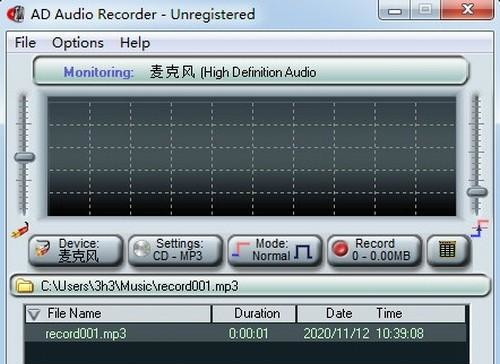Image resolution: width=500 pixels, height=364 pixels.
Task: Close the AD Audio Recorder window
Action: pyautogui.click(x=467, y=10)
